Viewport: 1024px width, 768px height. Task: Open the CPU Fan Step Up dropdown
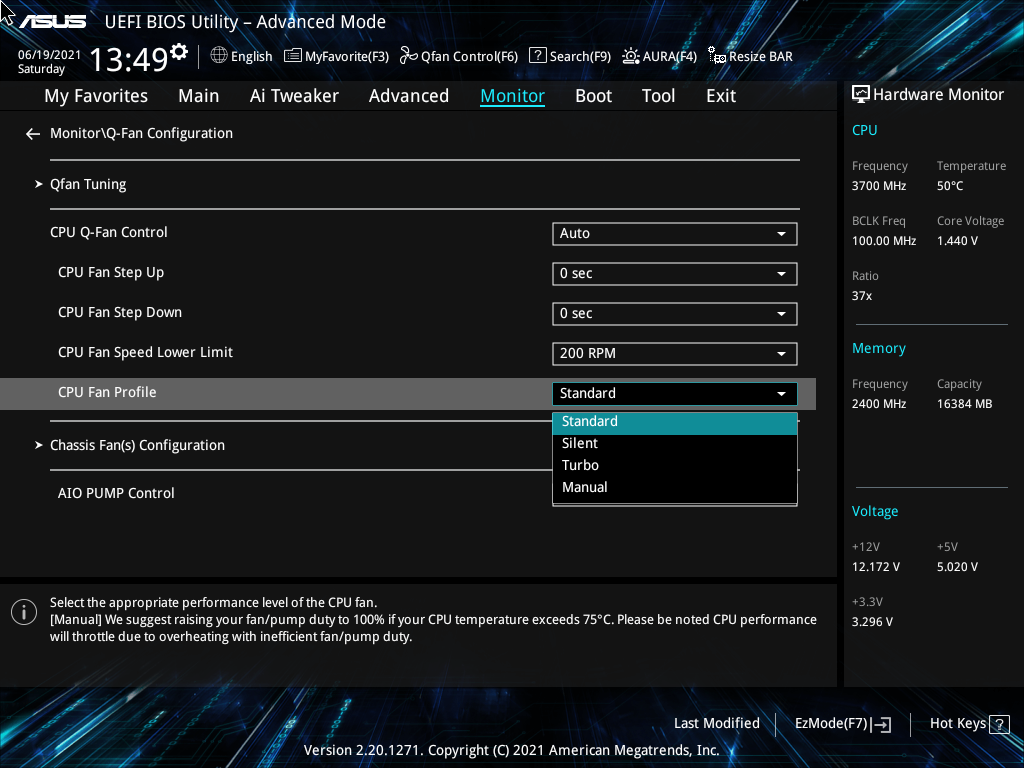(x=674, y=273)
